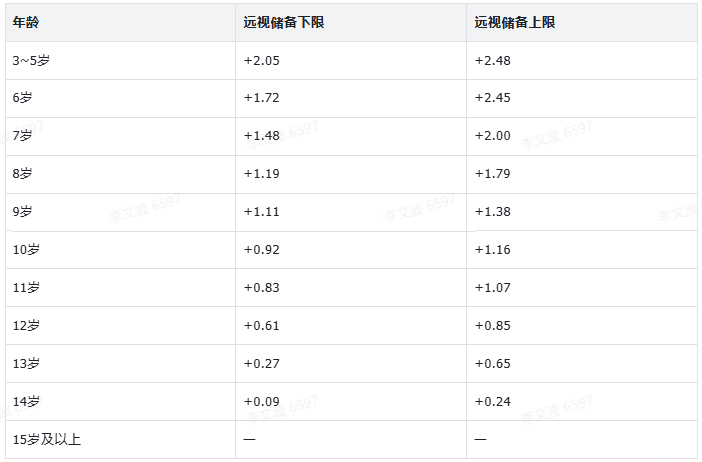Select the 6岁 row label
Screen dimensions: 702x462
coord(22,98)
